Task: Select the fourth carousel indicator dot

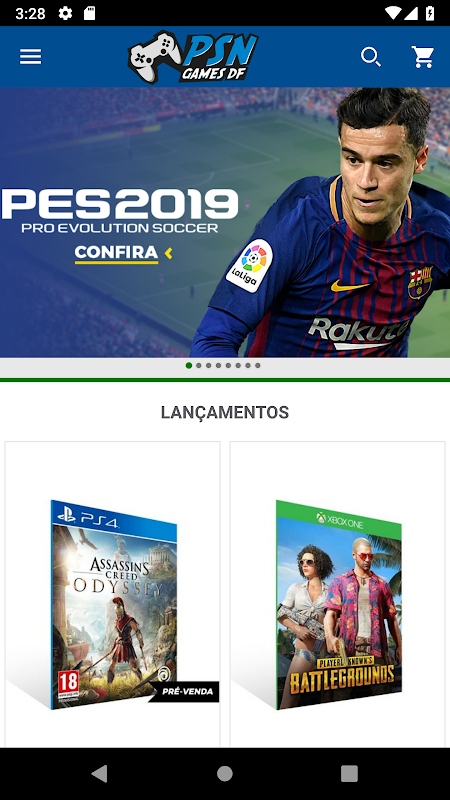Action: 218,365
